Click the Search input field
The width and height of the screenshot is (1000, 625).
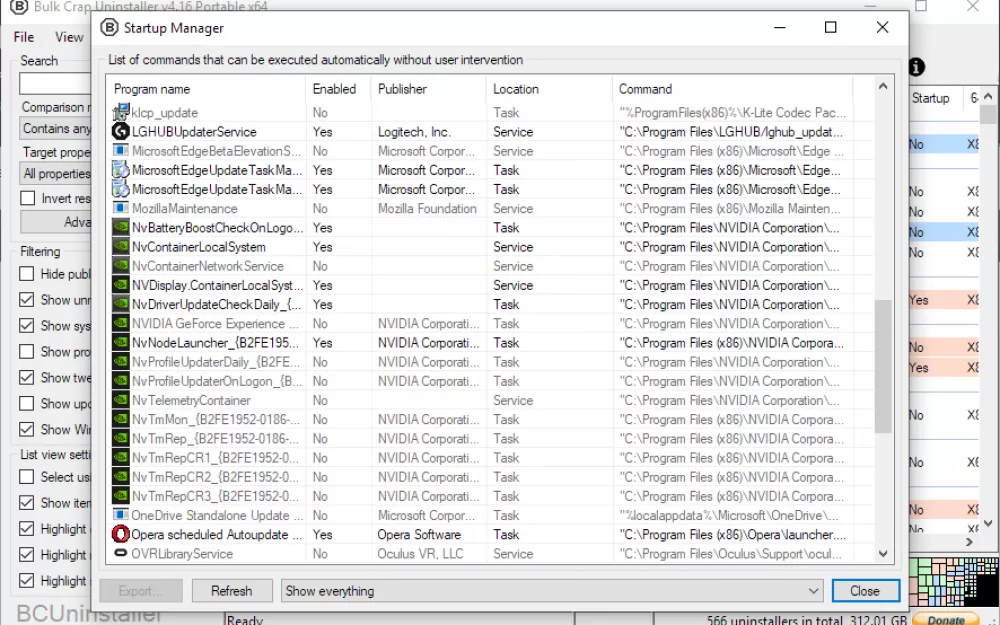[x=55, y=84]
